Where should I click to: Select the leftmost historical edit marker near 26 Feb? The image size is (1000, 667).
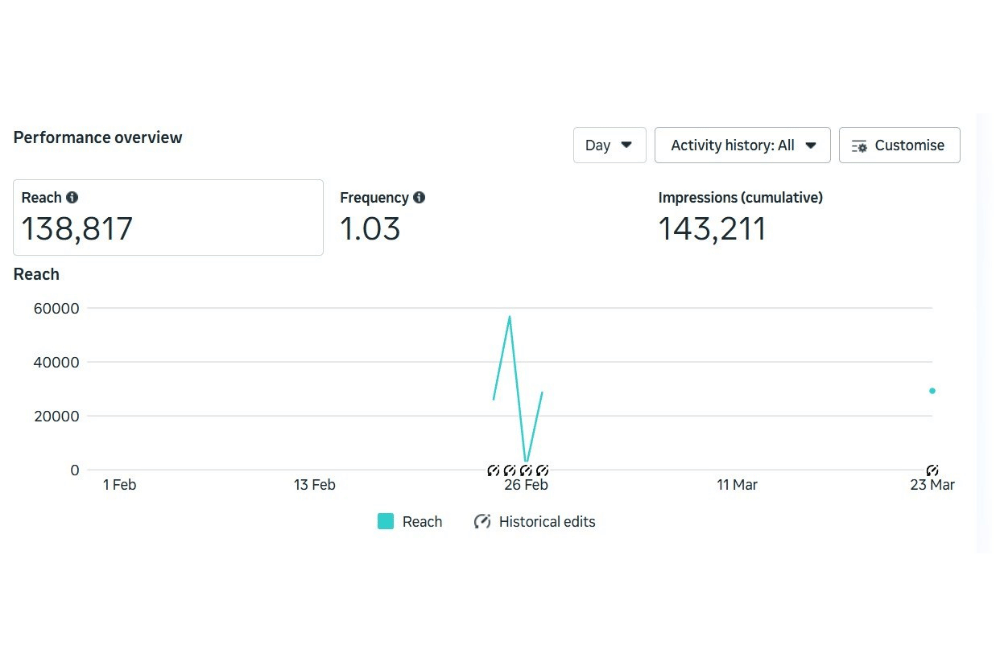coord(493,470)
